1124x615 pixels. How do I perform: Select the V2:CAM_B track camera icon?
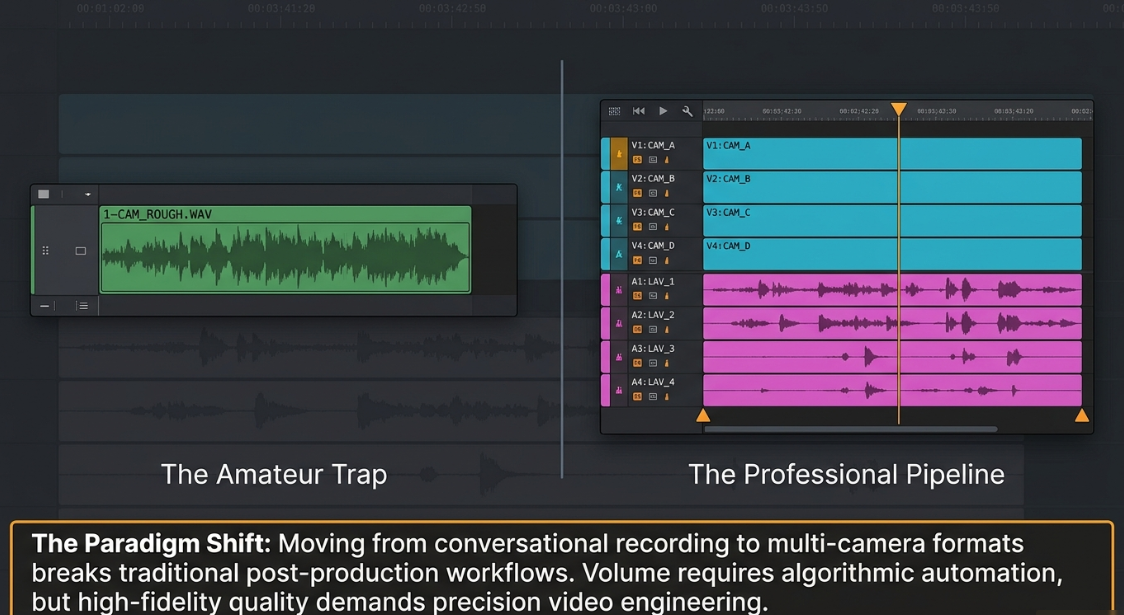[x=619, y=187]
